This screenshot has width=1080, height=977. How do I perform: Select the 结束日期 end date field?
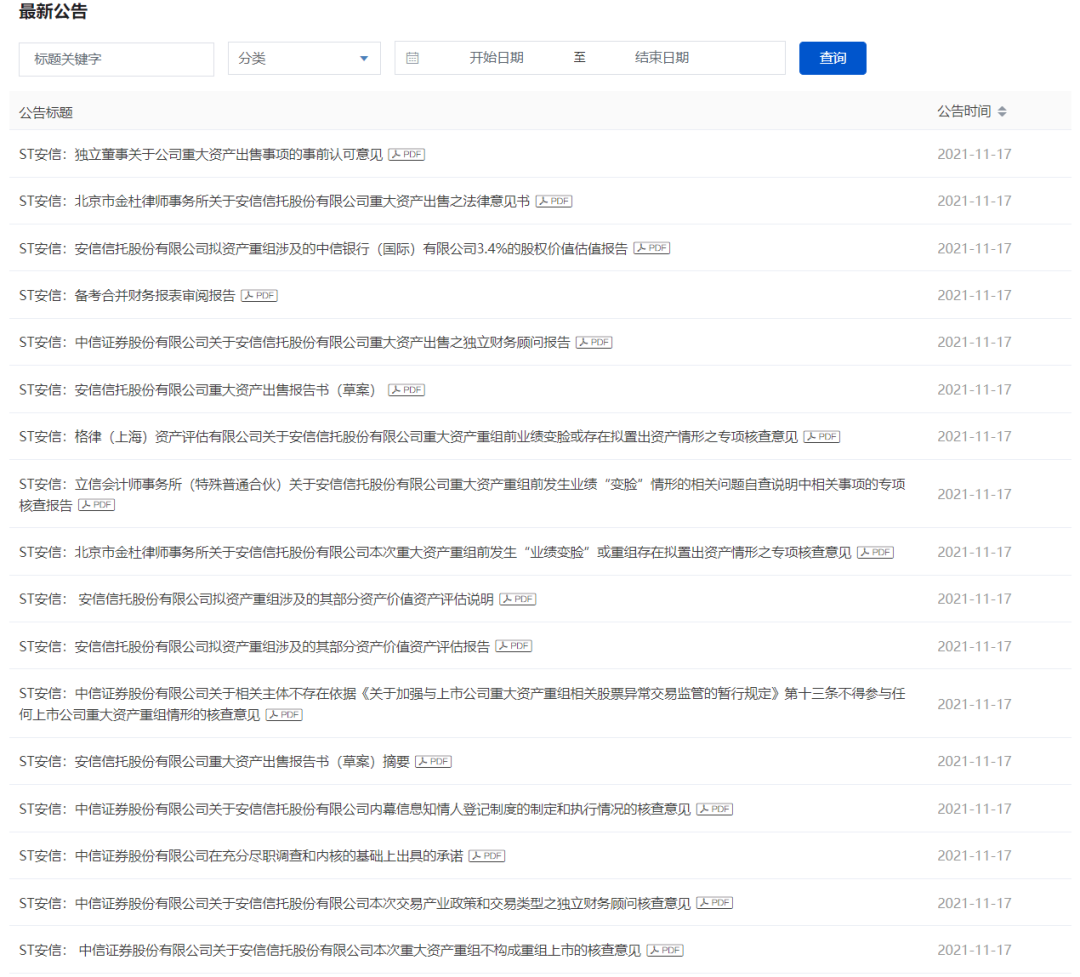tap(662, 58)
